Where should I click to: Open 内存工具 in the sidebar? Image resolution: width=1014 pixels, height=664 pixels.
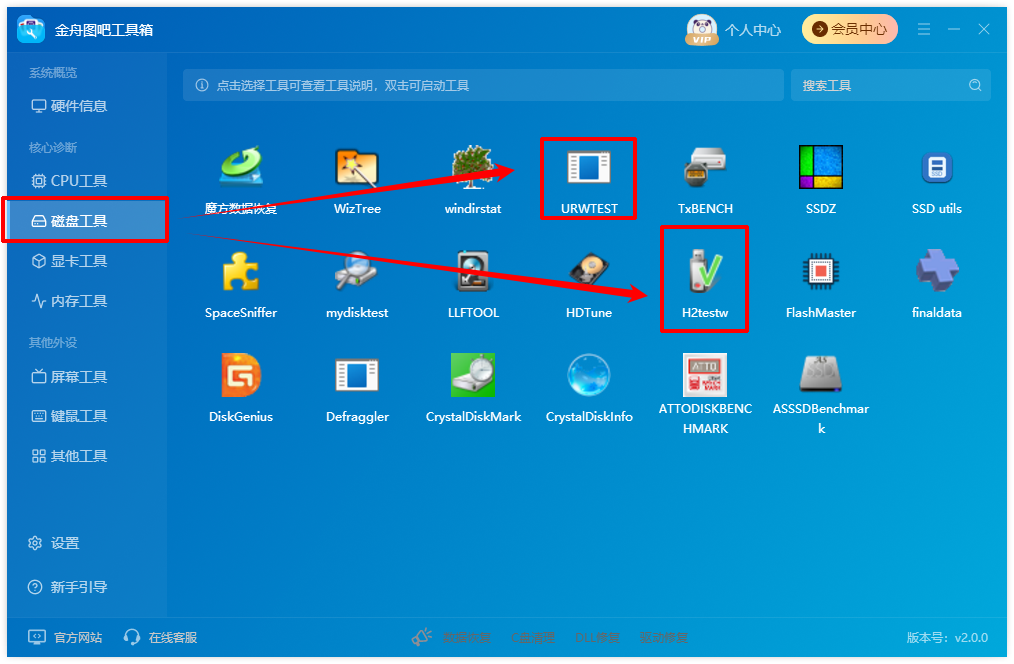[69, 301]
